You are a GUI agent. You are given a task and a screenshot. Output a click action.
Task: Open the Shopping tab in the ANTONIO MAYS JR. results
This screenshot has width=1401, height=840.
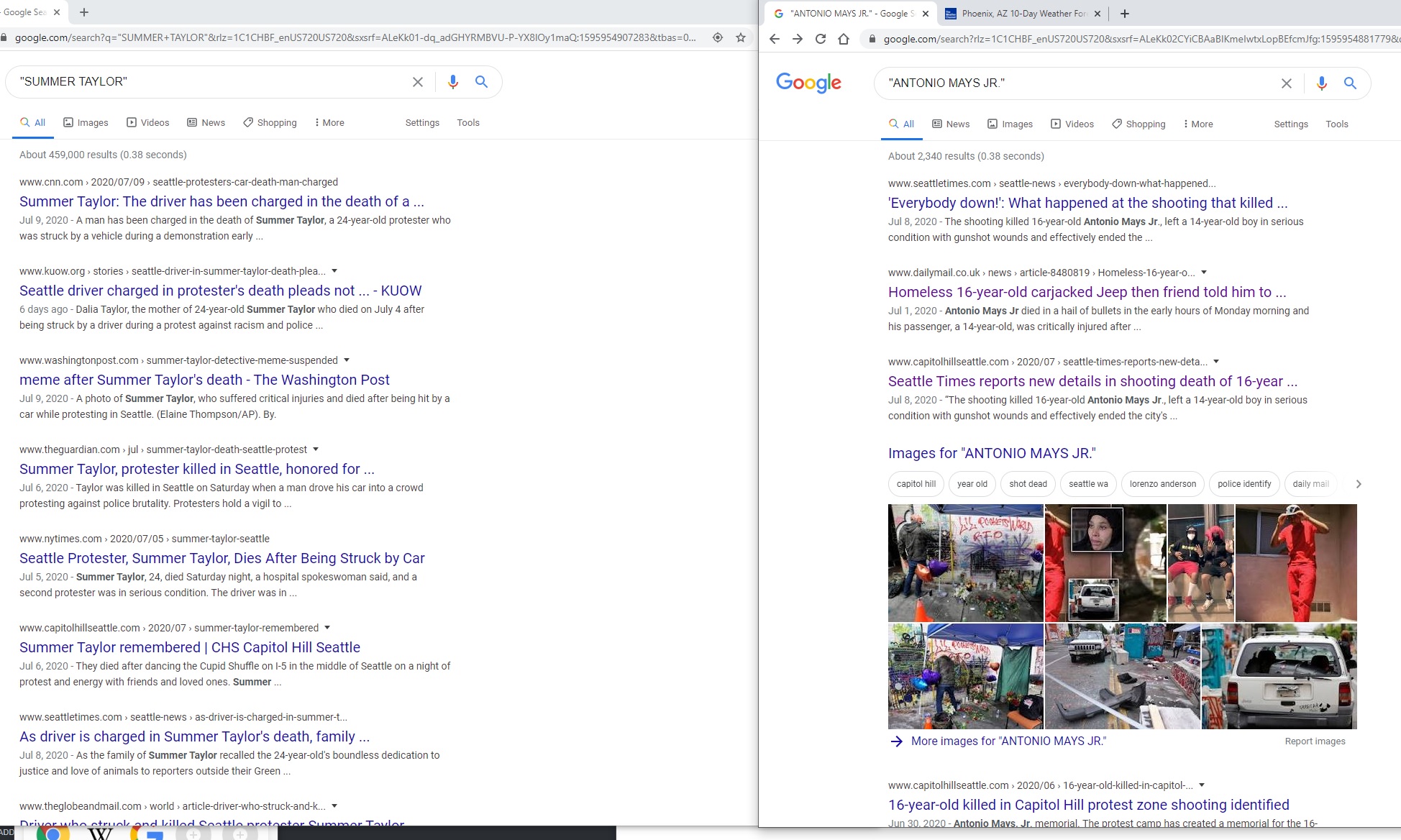pos(1138,124)
